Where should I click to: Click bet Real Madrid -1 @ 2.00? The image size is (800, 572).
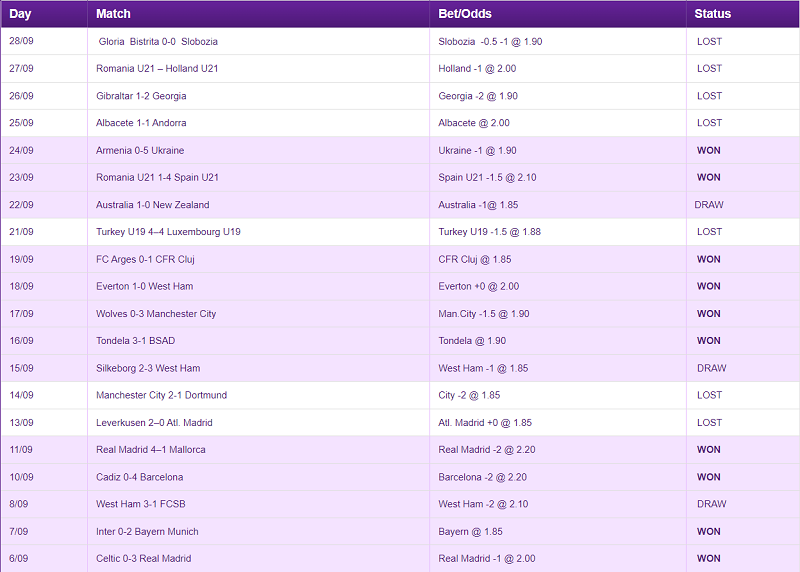click(x=487, y=559)
